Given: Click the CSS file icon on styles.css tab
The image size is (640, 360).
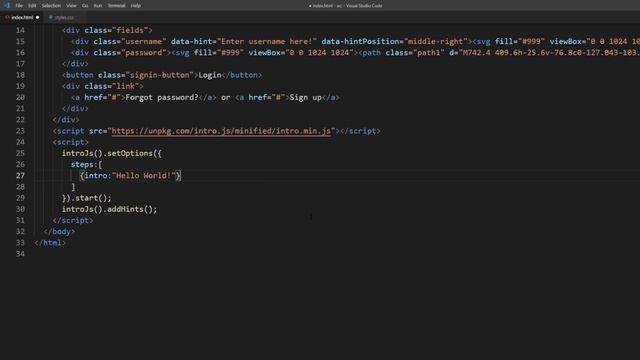Looking at the screenshot, I should point(51,18).
